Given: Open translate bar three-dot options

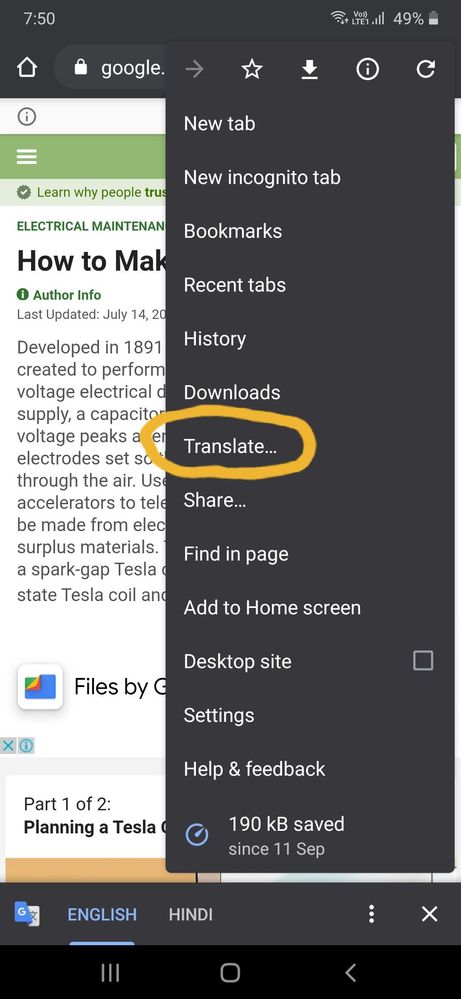Looking at the screenshot, I should [x=371, y=914].
